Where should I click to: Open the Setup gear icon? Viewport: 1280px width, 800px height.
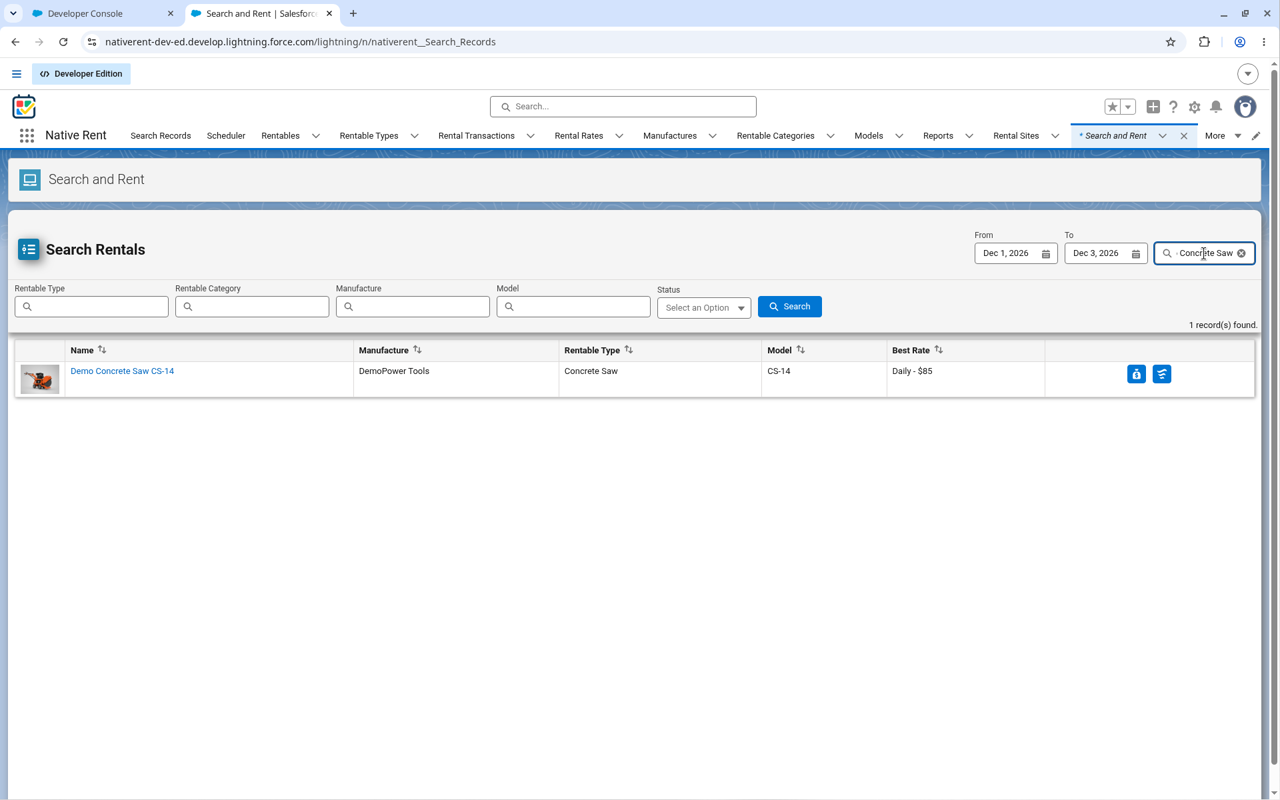tap(1194, 107)
